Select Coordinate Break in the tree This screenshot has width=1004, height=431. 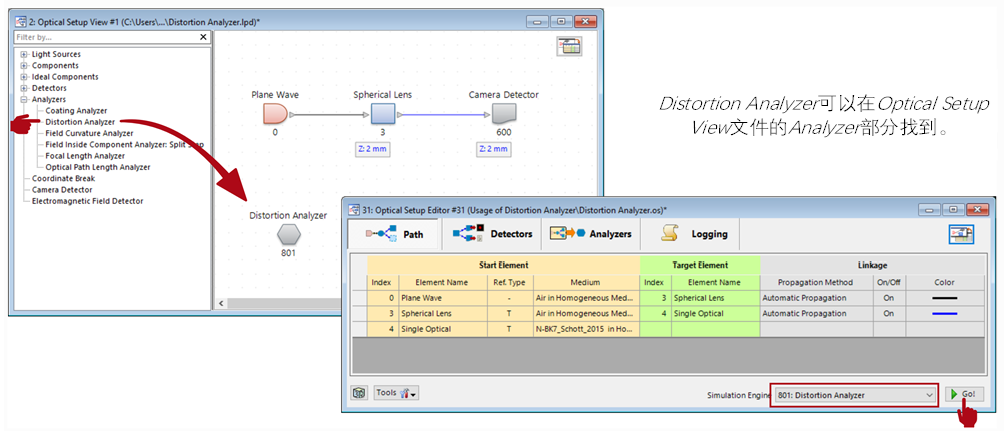[x=63, y=178]
